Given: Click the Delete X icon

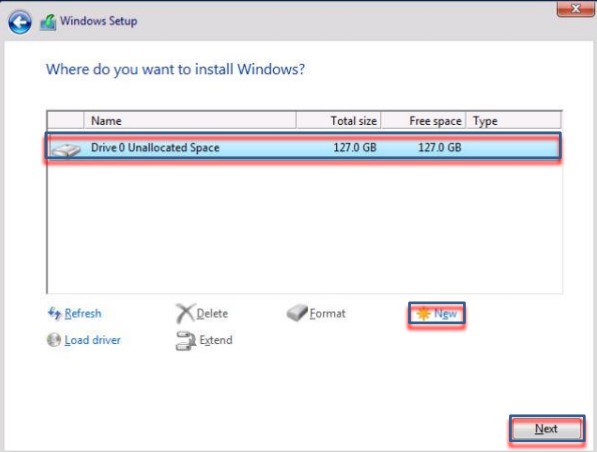Looking at the screenshot, I should click(185, 313).
